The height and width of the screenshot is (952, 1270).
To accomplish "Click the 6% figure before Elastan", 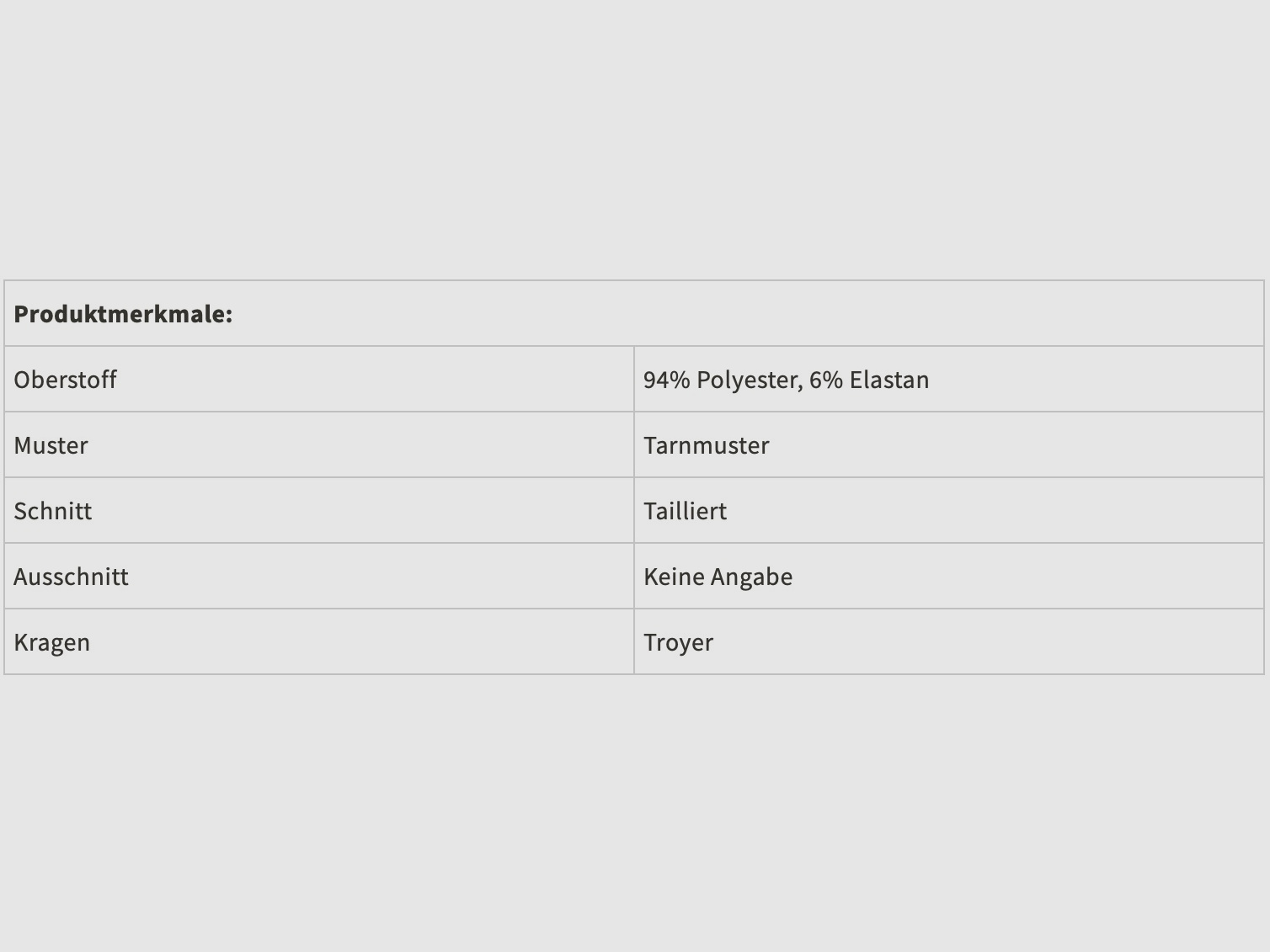I will click(825, 380).
